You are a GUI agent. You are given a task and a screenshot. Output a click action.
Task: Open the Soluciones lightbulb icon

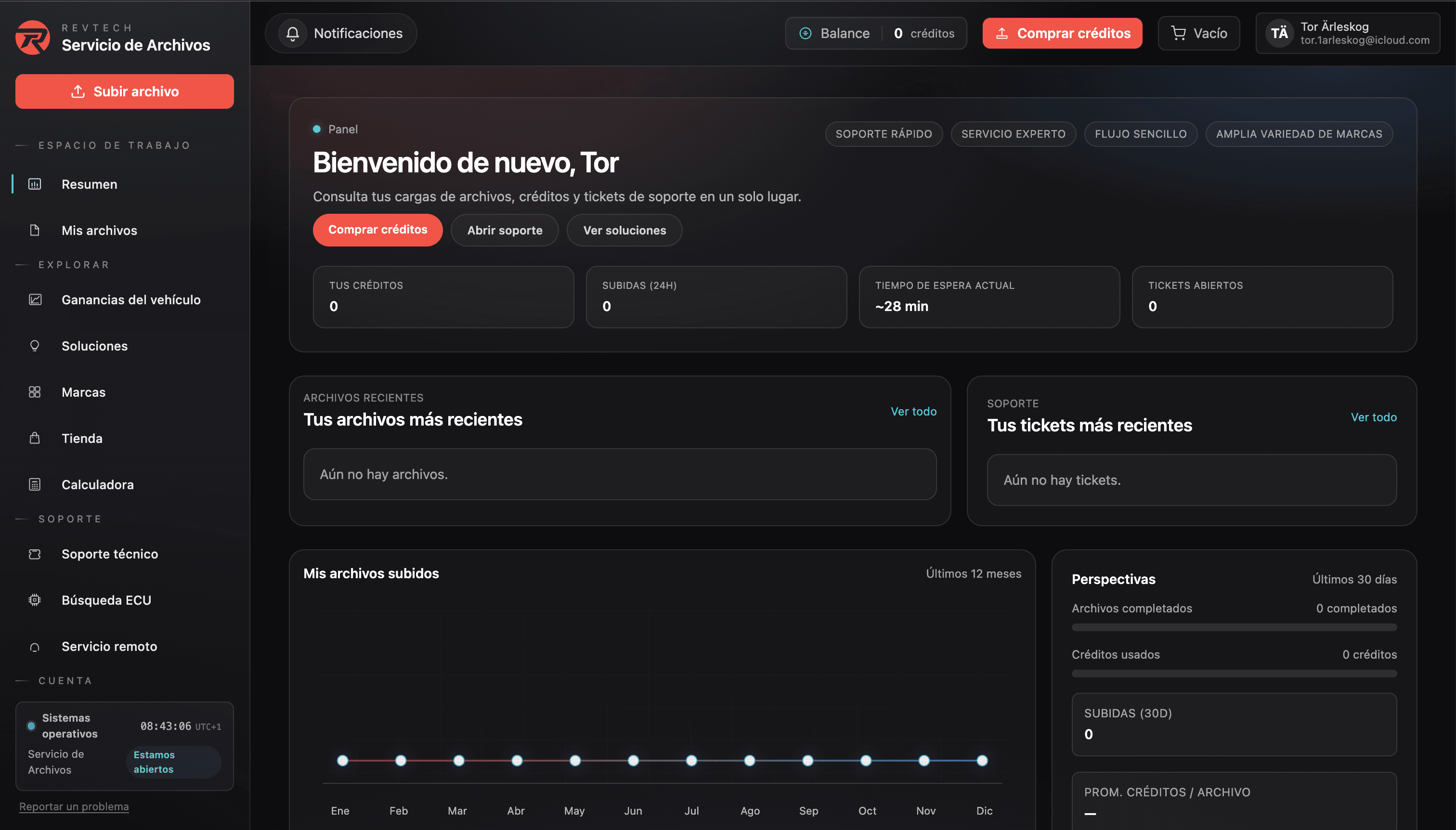point(35,346)
